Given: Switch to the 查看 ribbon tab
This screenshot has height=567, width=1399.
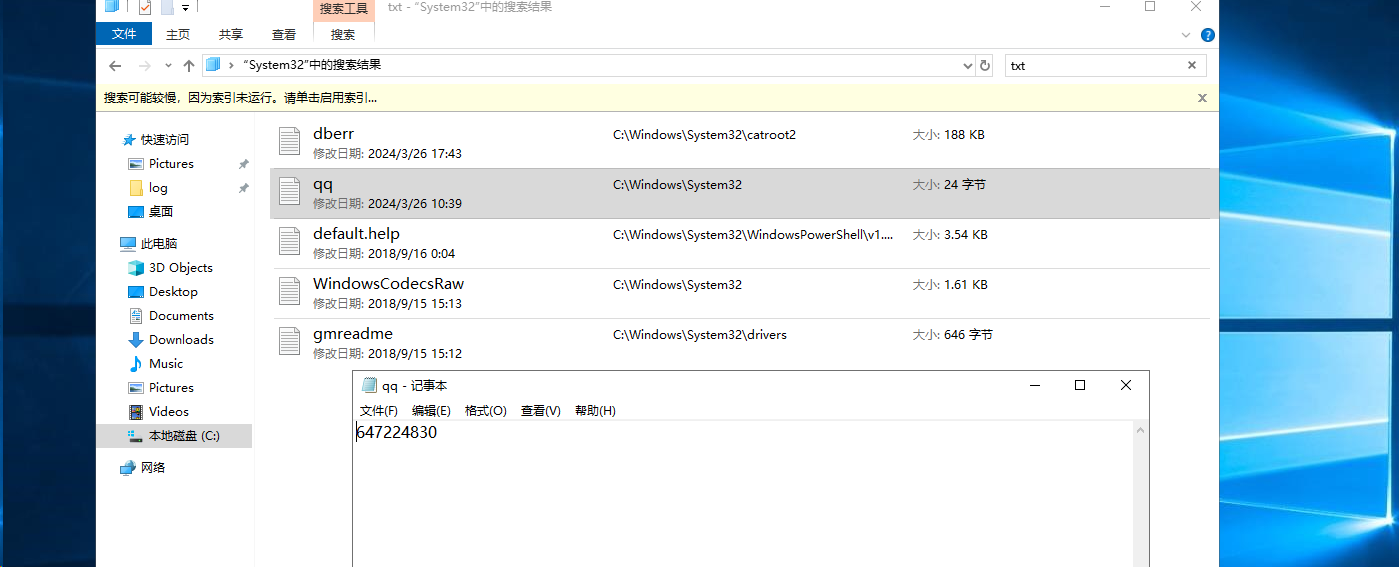Looking at the screenshot, I should [x=284, y=34].
